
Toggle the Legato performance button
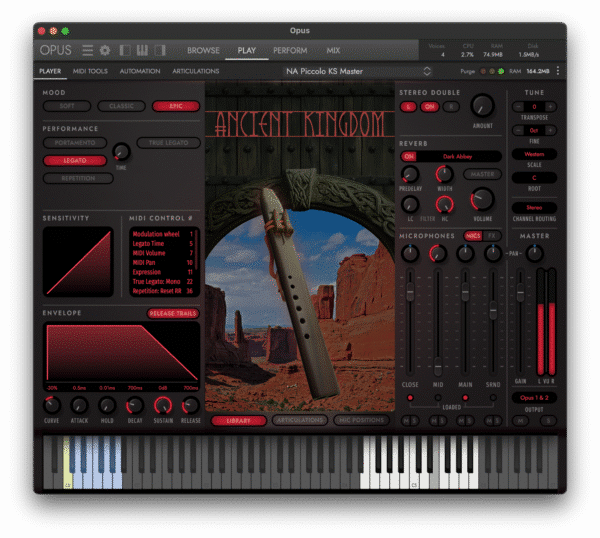coord(75,161)
